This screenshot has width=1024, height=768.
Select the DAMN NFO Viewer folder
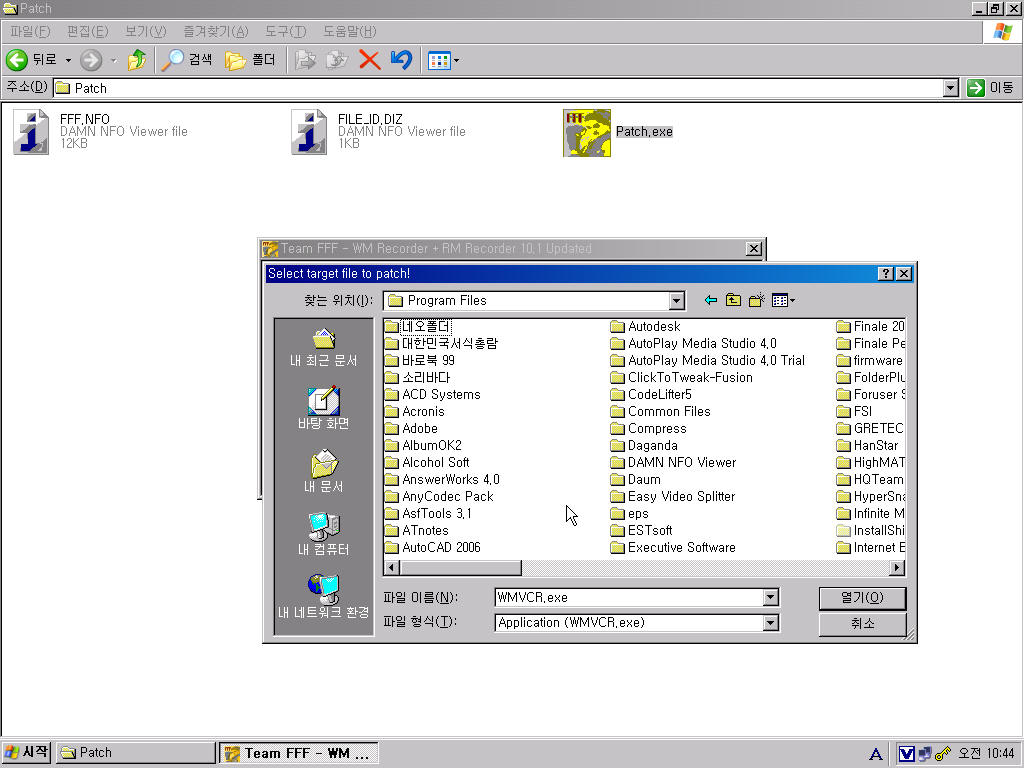tap(673, 462)
